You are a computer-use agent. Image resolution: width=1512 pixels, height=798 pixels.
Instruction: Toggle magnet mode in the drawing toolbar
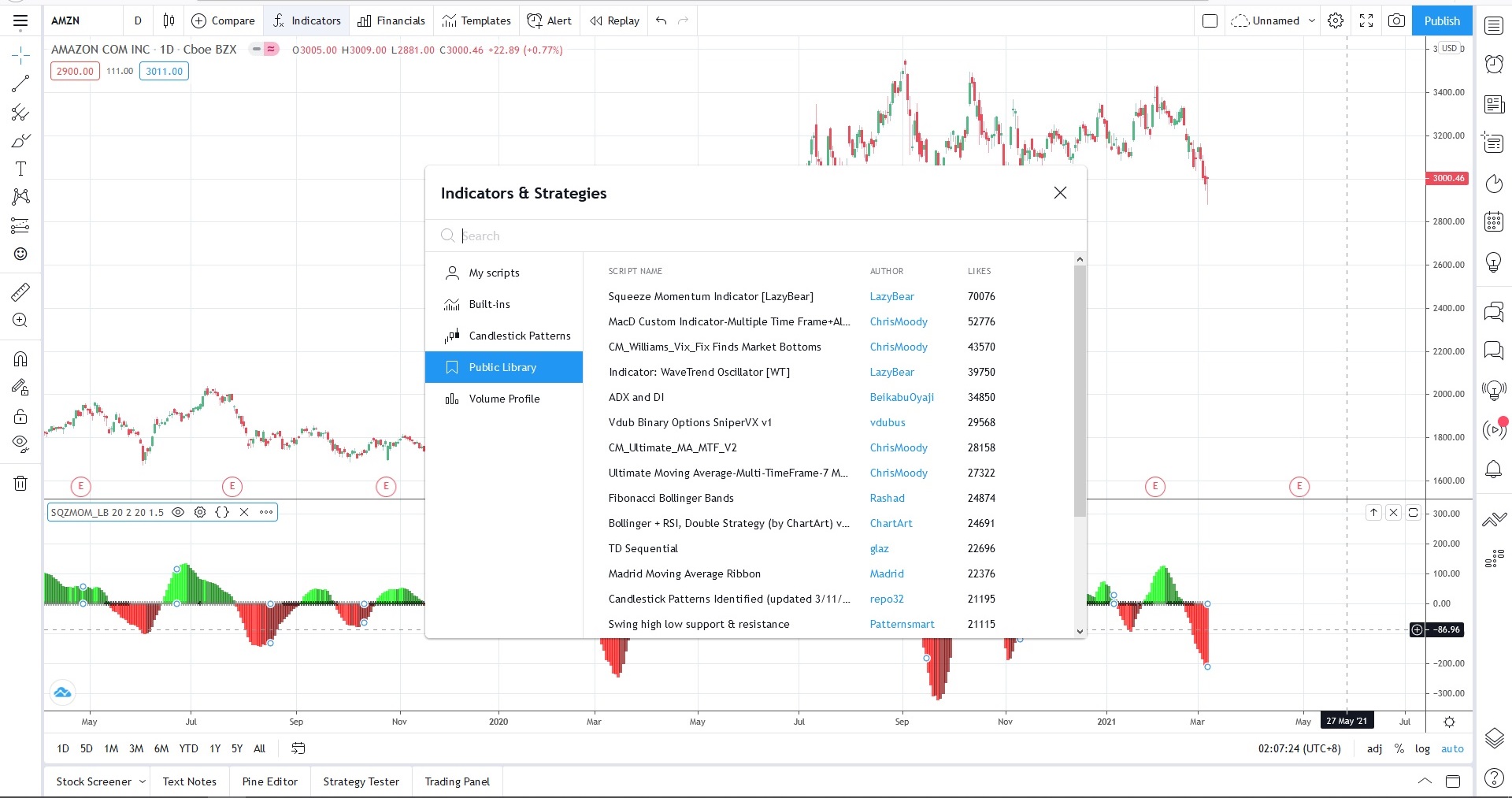coord(20,359)
